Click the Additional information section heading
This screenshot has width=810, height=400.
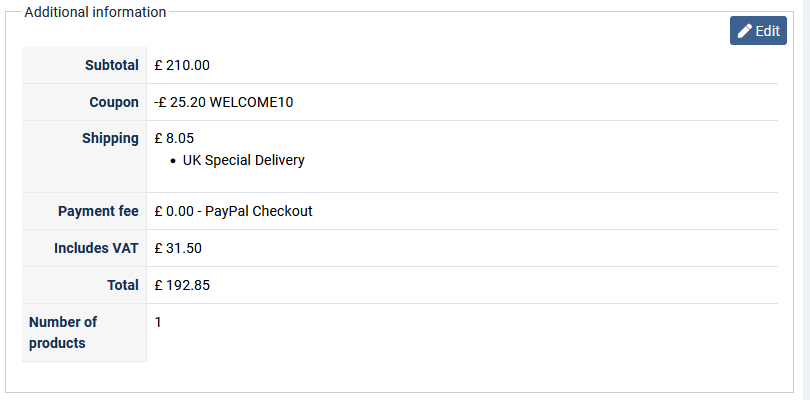pos(95,12)
